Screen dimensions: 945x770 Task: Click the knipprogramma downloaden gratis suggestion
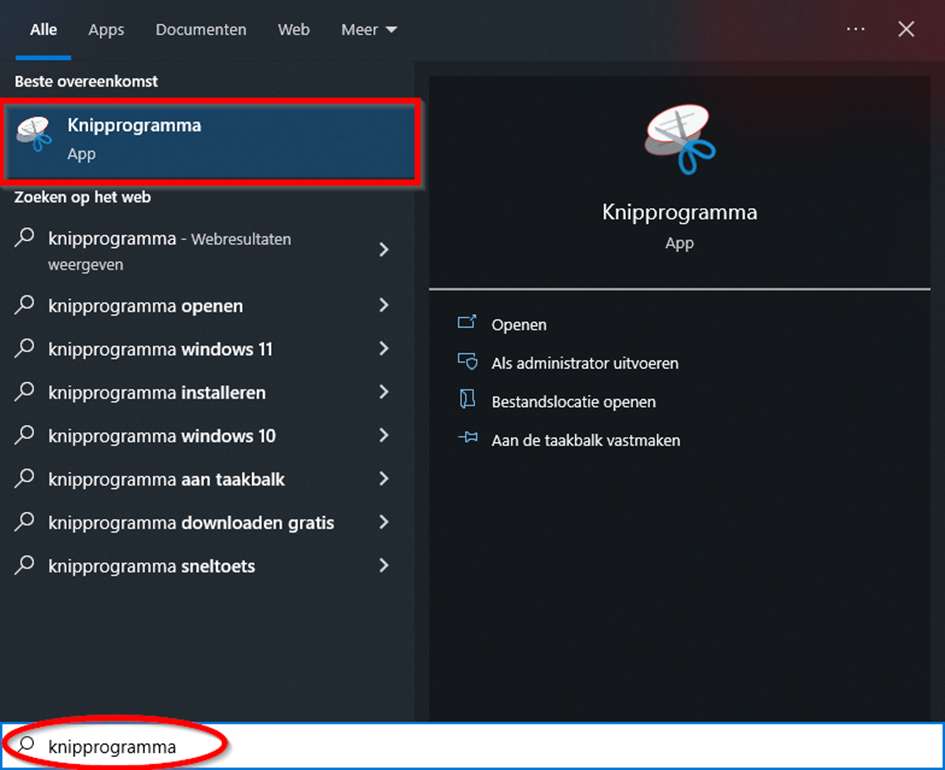(191, 523)
